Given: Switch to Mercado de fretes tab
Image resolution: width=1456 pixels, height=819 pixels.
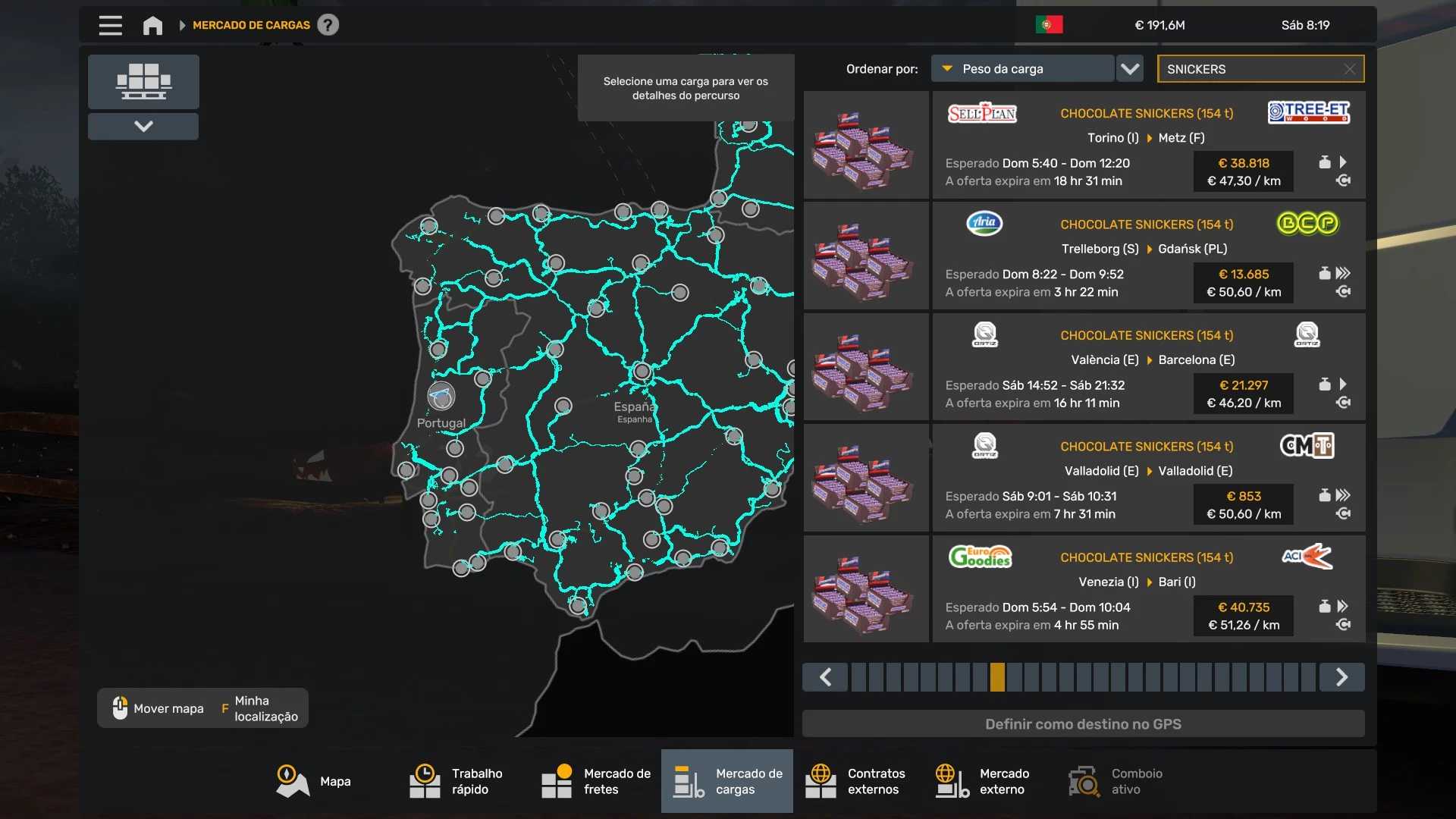Looking at the screenshot, I should point(596,781).
